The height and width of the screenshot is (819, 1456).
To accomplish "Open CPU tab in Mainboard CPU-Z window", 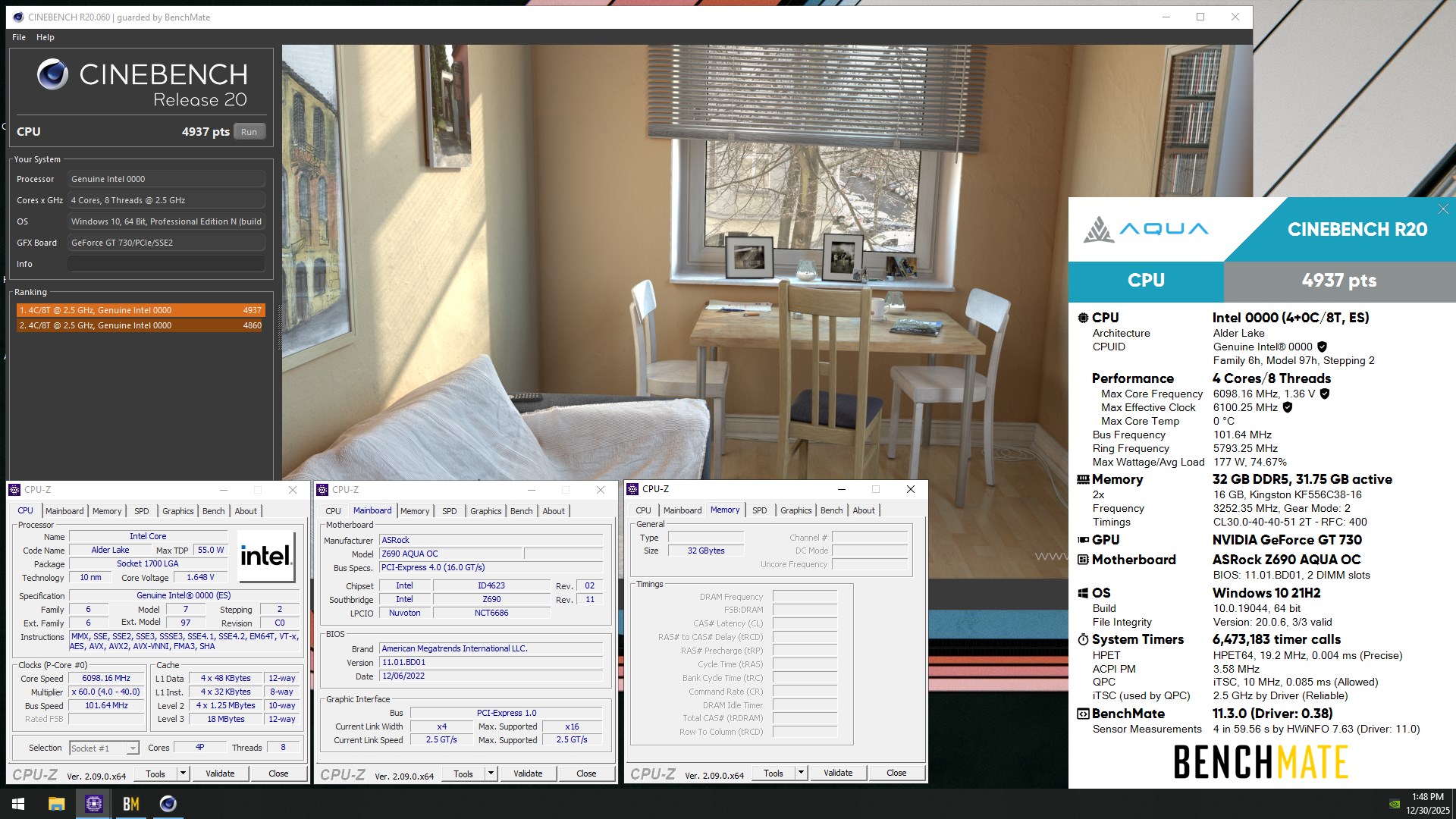I will pyautogui.click(x=333, y=511).
